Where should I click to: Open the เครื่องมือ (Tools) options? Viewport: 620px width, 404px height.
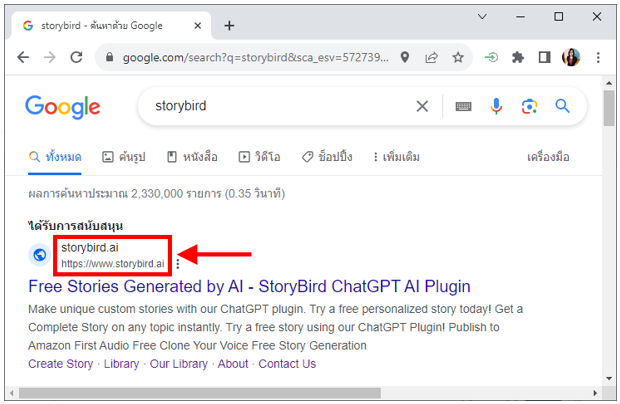[x=548, y=157]
